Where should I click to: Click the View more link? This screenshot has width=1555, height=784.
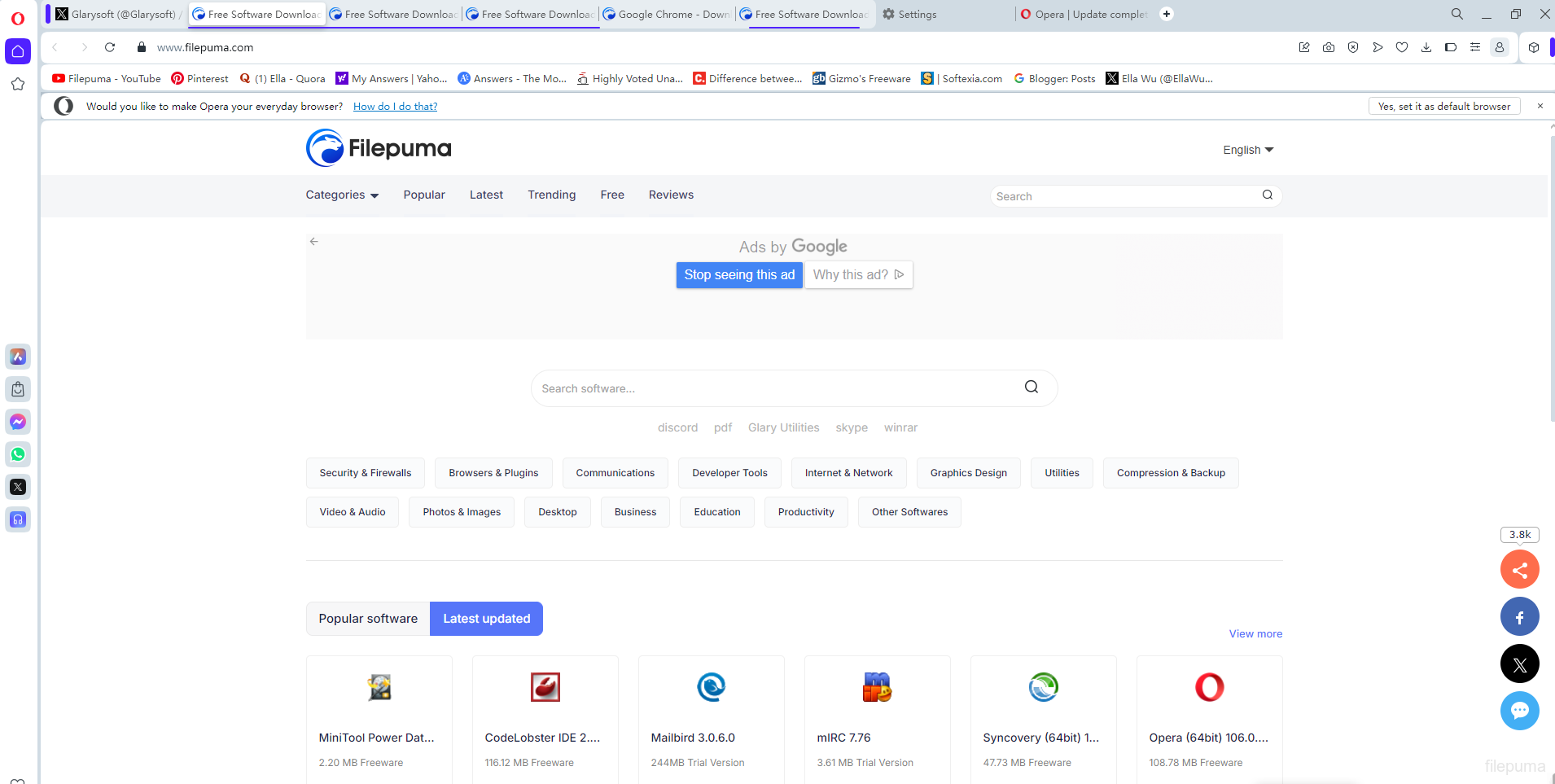(x=1255, y=634)
